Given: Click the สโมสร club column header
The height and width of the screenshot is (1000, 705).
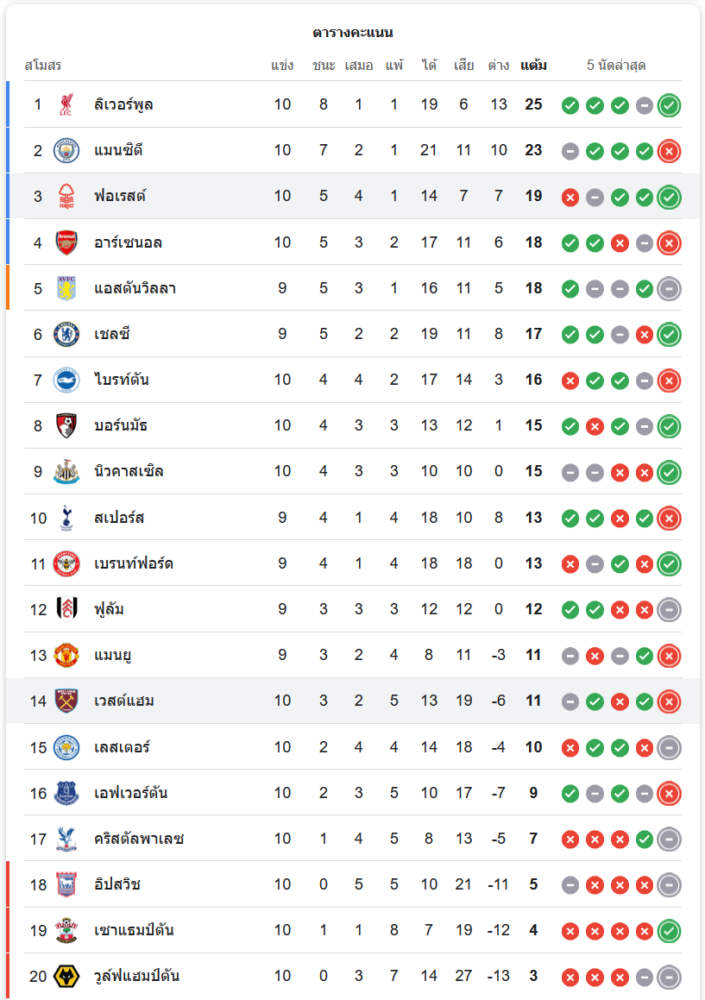Looking at the screenshot, I should (x=42, y=65).
